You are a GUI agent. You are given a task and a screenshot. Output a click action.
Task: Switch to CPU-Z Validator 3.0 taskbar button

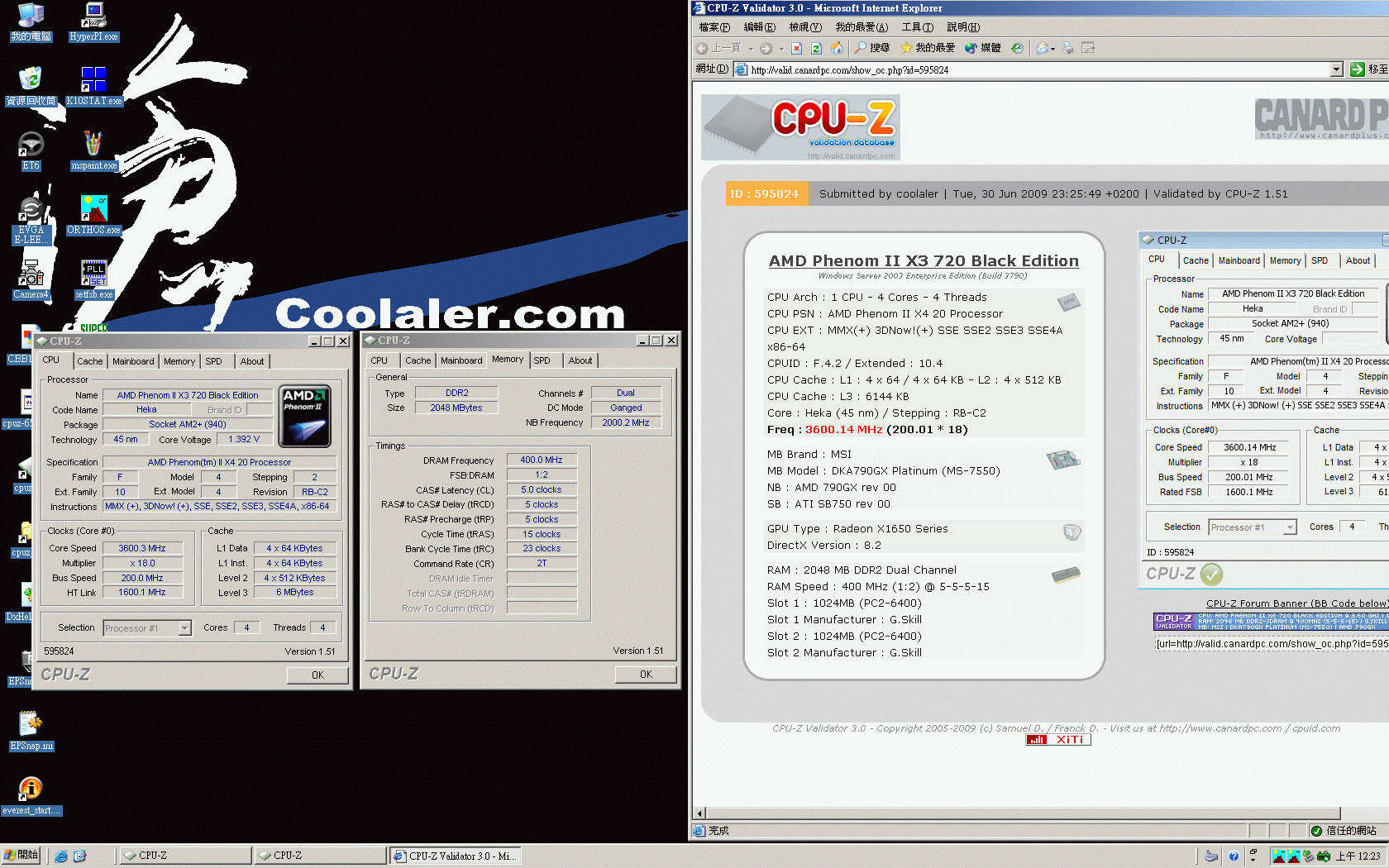[x=455, y=856]
